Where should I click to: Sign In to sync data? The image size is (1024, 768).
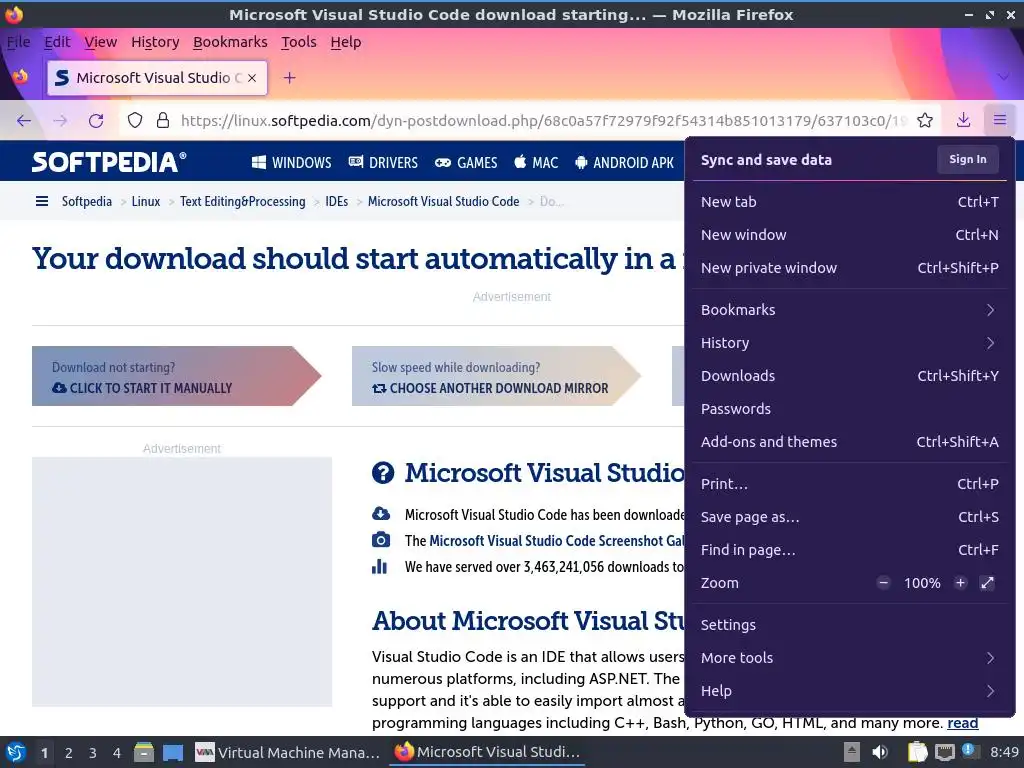click(x=968, y=159)
